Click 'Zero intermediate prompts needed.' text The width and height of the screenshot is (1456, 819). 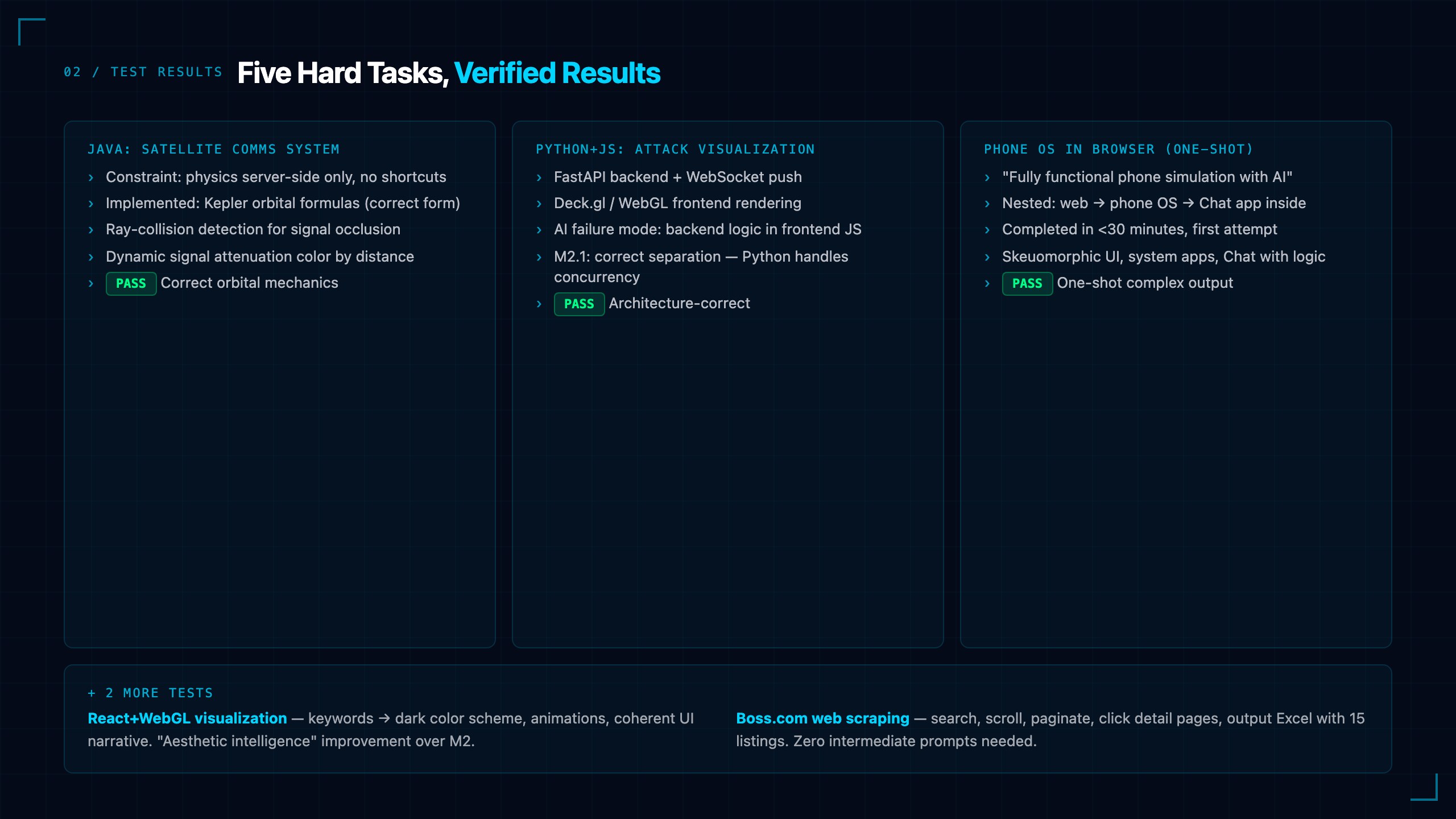(x=915, y=741)
